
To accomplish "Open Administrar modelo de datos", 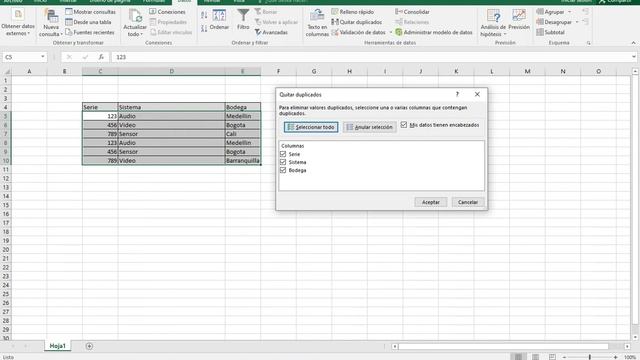I will pyautogui.click(x=434, y=32).
